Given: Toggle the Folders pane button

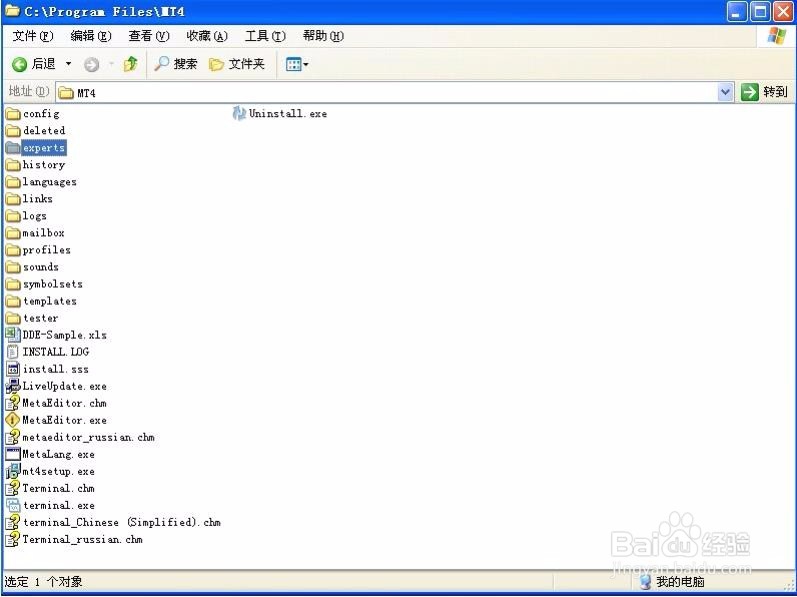Looking at the screenshot, I should 237,64.
